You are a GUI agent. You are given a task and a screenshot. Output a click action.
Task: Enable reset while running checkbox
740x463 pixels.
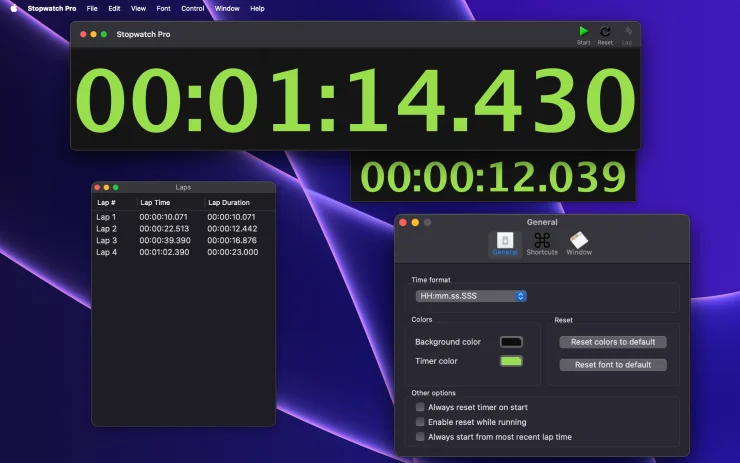coord(420,421)
